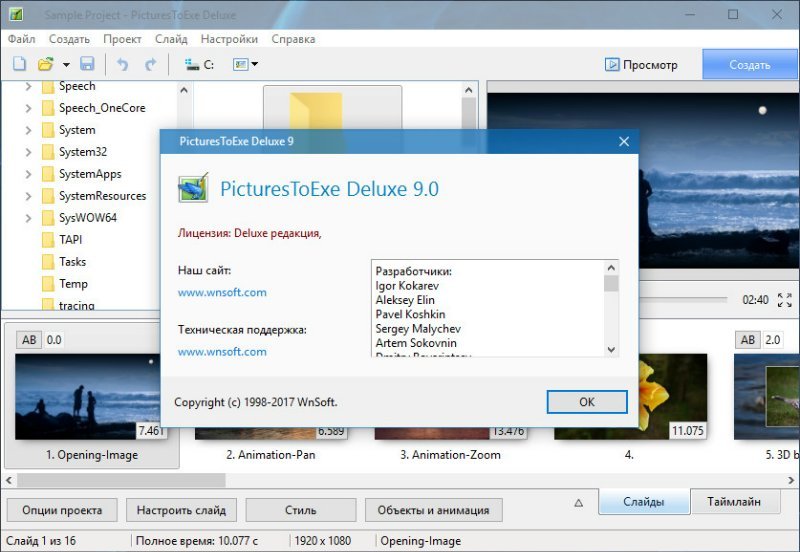Open the Настройки menu
Screen dimensions: 800x552
pos(229,39)
